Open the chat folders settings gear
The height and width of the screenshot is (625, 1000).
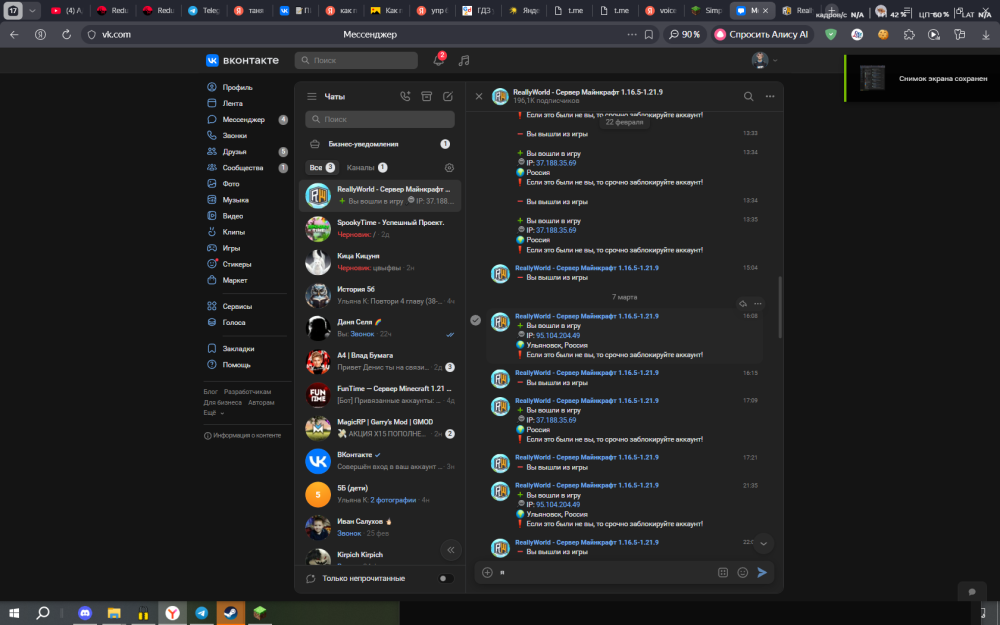(449, 168)
